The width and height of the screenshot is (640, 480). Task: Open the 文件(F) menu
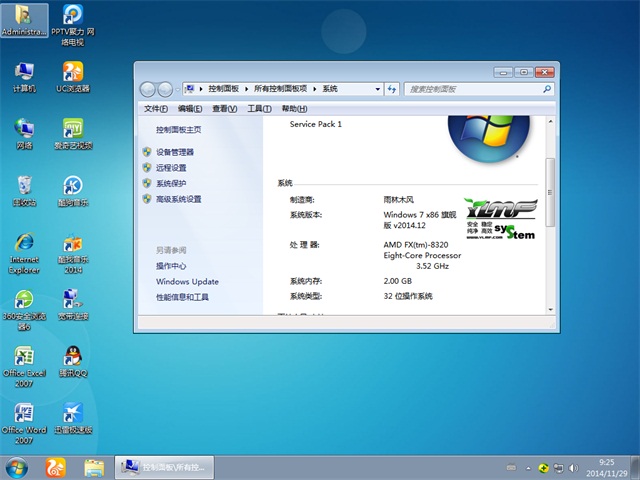coord(156,108)
